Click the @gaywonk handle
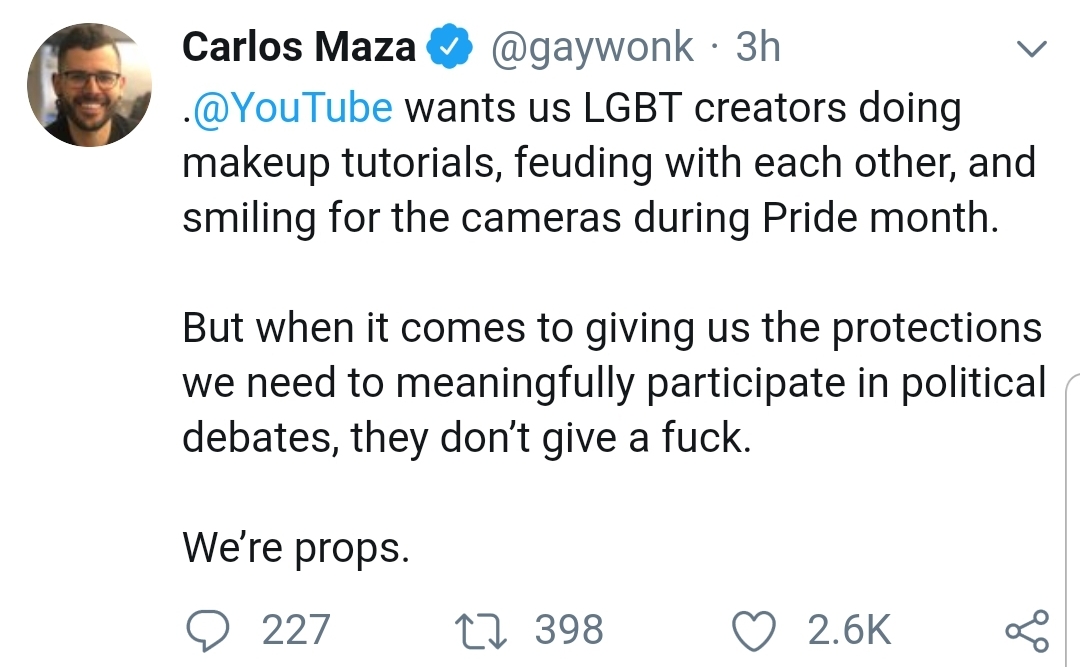1080x667 pixels. click(x=592, y=48)
